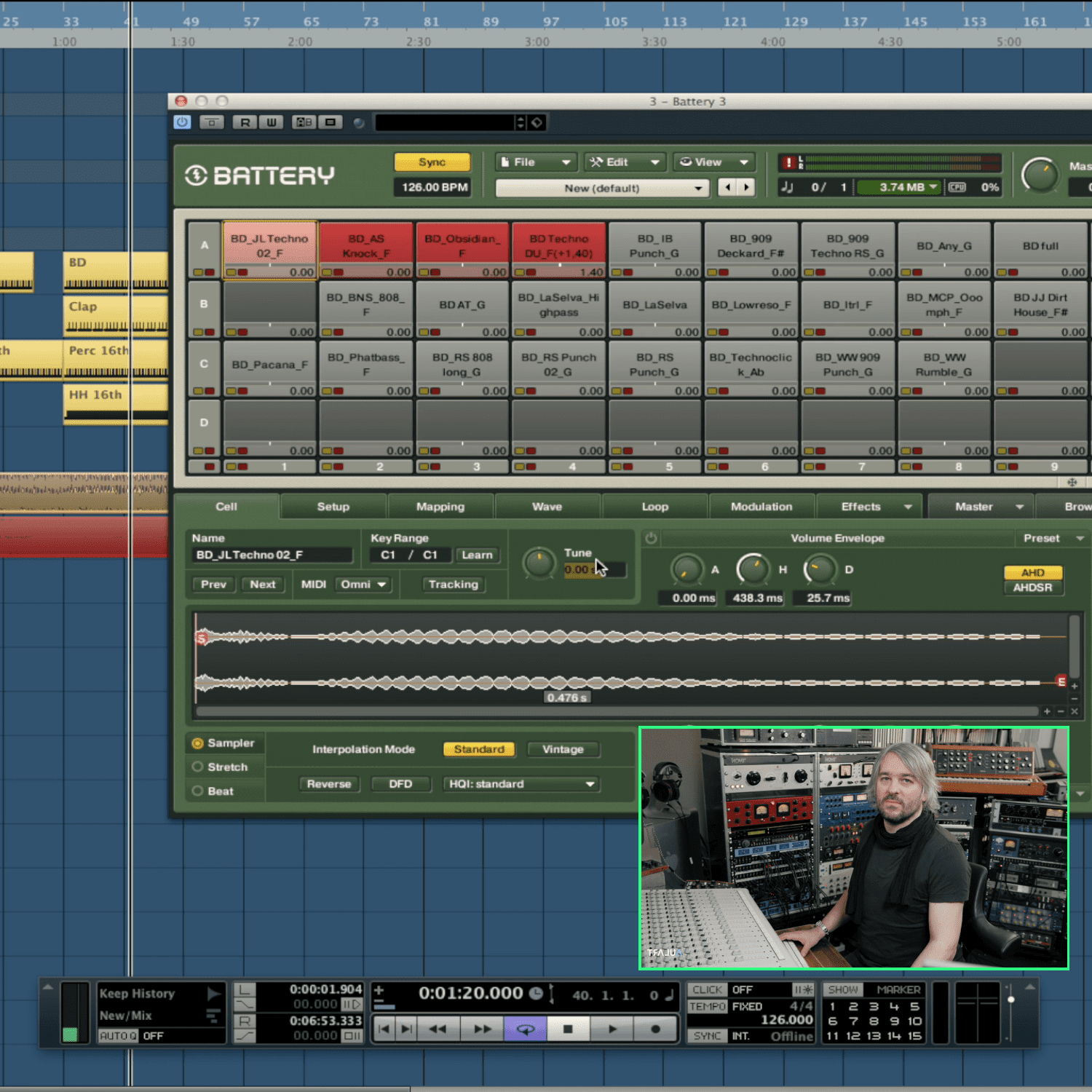Open the File dropdown menu
Image resolution: width=1092 pixels, height=1092 pixels.
click(x=536, y=162)
